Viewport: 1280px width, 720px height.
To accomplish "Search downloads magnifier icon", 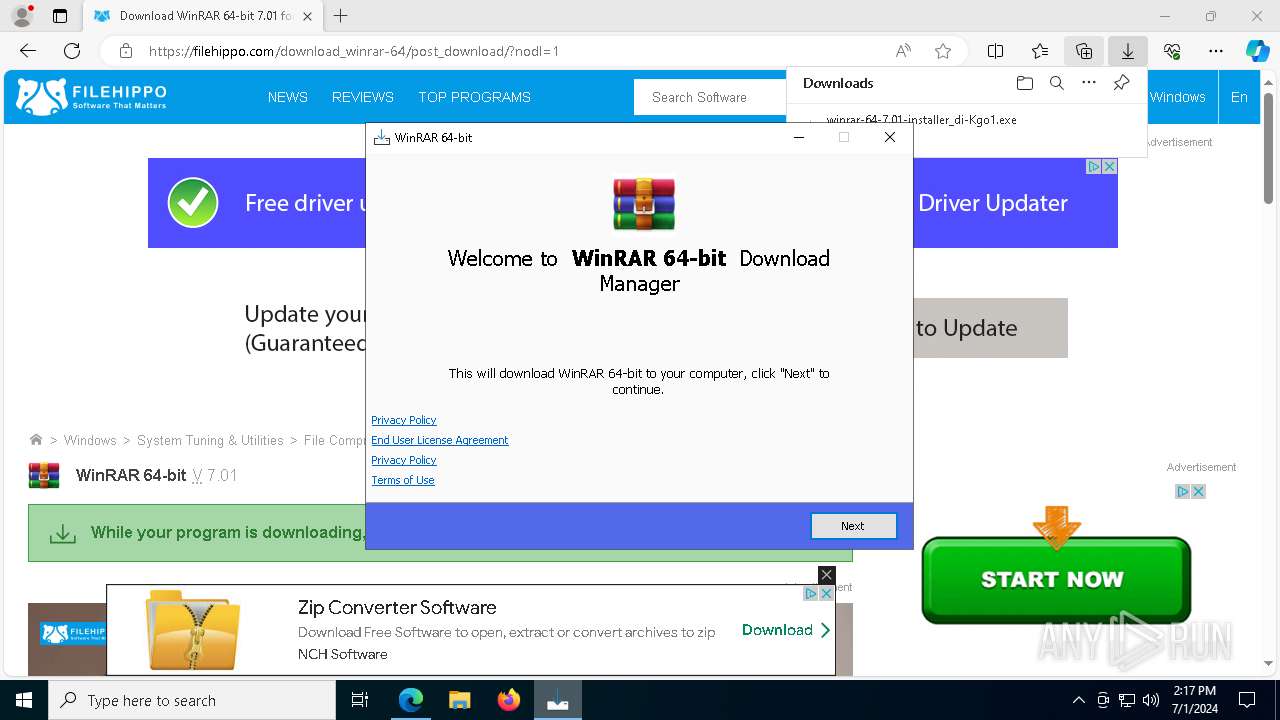I will (x=1056, y=83).
